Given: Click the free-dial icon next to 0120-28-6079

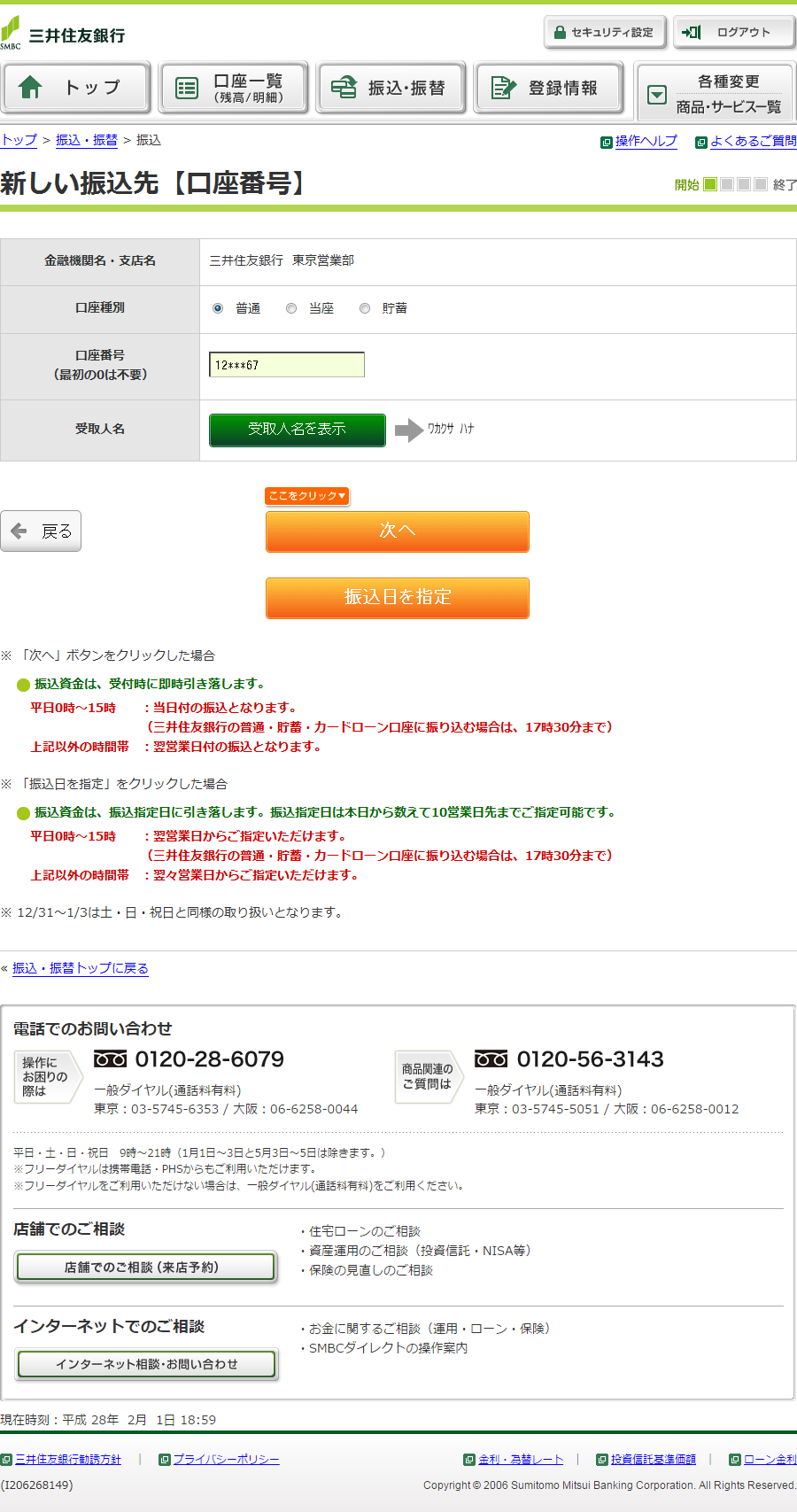Looking at the screenshot, I should [111, 1058].
